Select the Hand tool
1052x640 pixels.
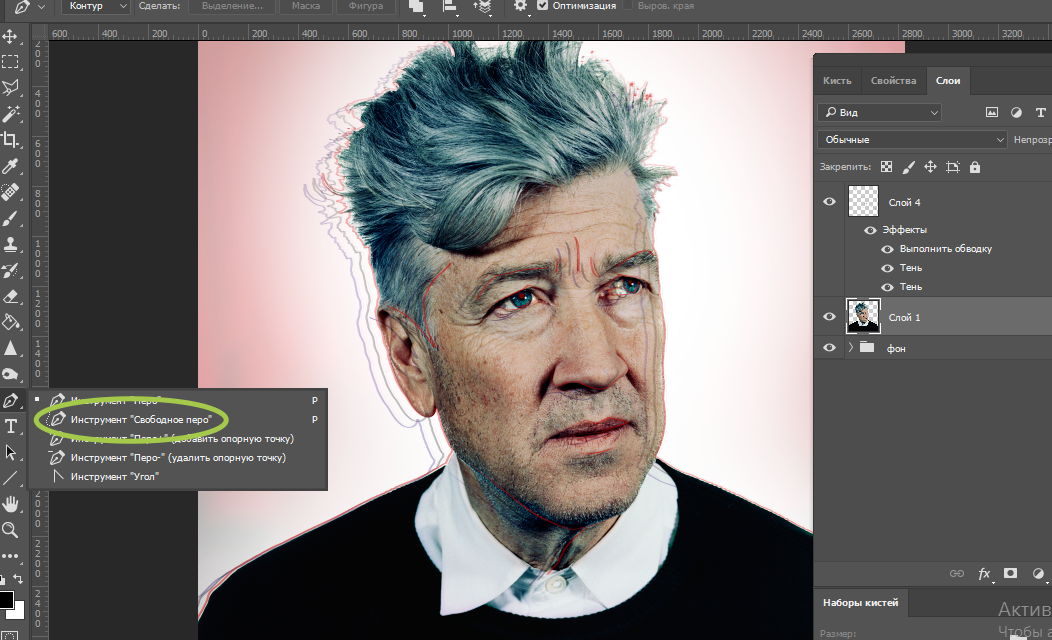pos(10,504)
